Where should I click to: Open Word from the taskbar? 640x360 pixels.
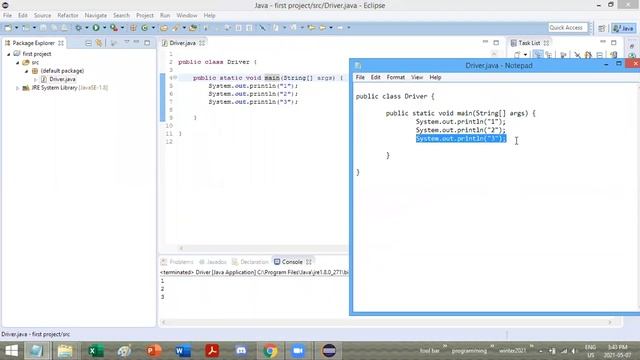coord(183,351)
